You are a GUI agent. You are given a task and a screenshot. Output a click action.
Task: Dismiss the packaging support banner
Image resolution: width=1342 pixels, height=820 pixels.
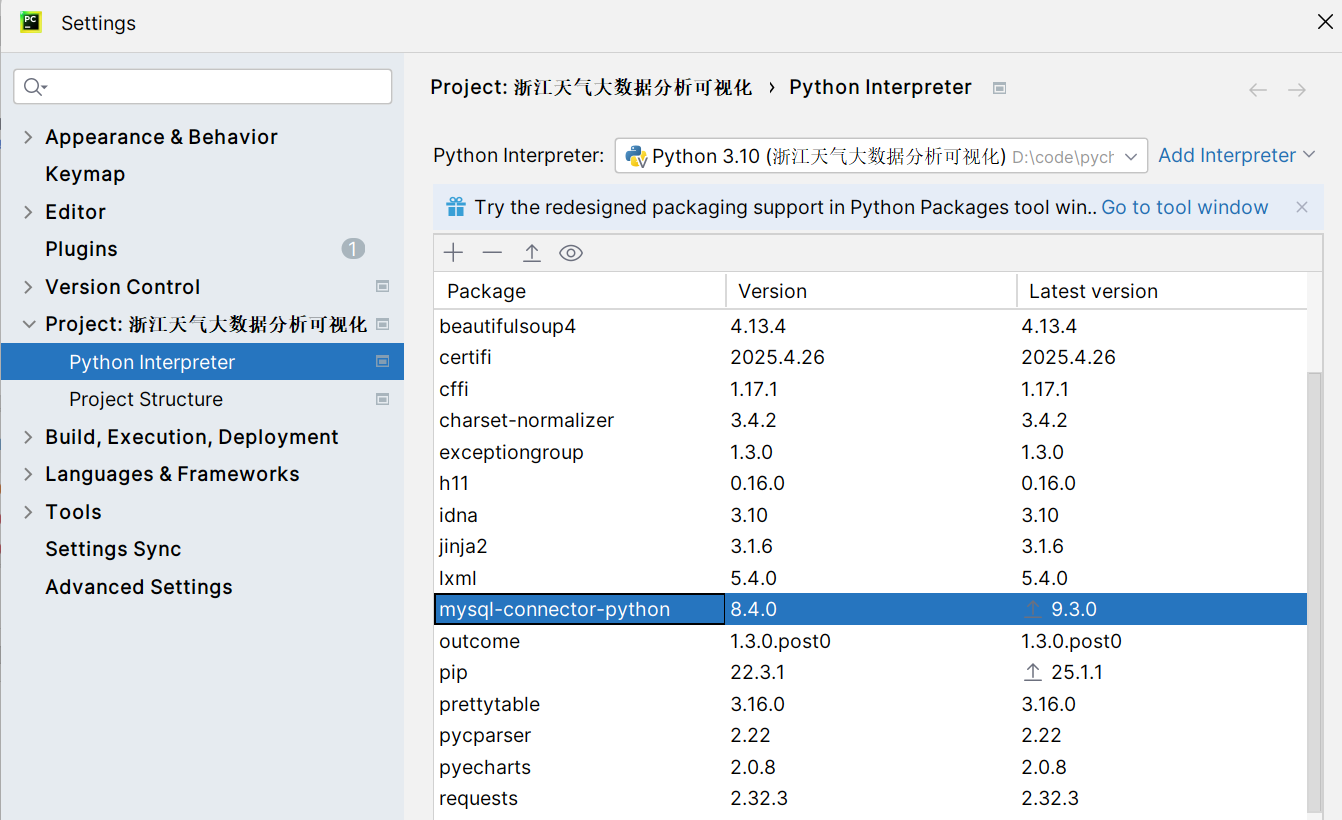point(1301,207)
